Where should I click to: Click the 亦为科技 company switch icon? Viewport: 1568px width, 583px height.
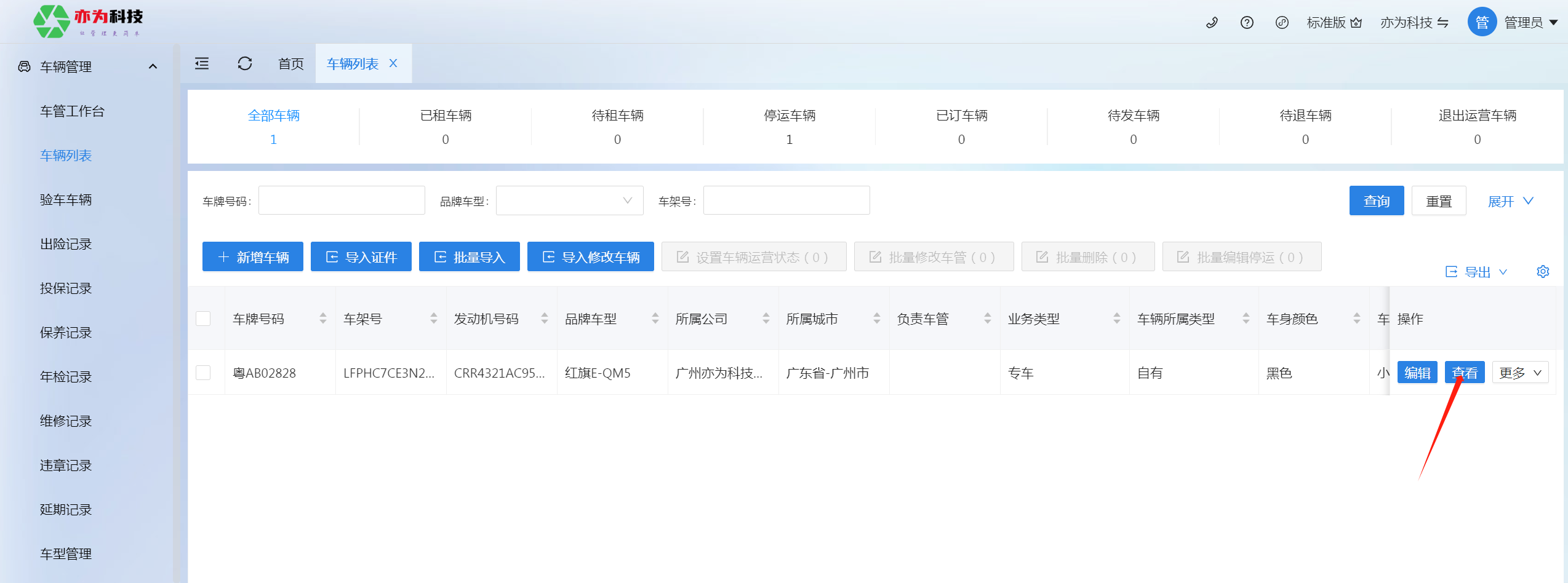pos(1443,23)
